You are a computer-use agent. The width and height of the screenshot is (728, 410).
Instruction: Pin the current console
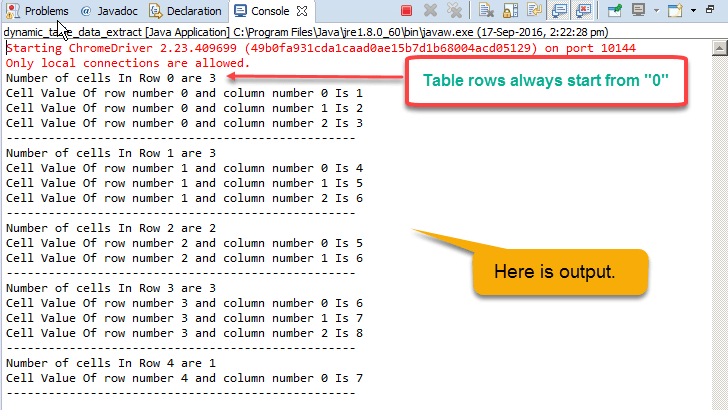click(614, 11)
